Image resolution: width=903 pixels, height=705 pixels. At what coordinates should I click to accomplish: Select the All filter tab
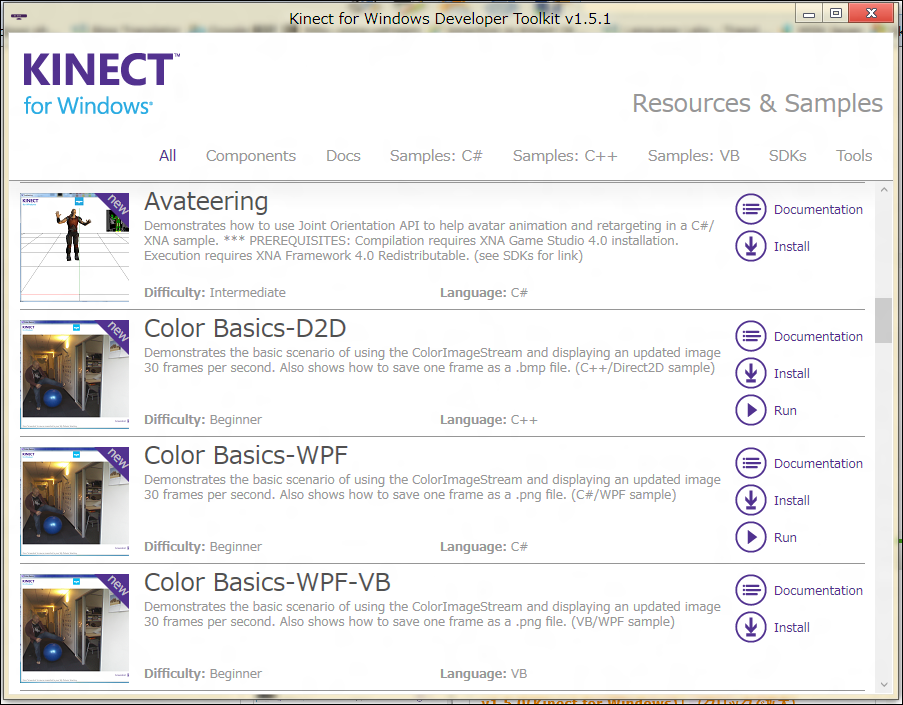click(168, 156)
